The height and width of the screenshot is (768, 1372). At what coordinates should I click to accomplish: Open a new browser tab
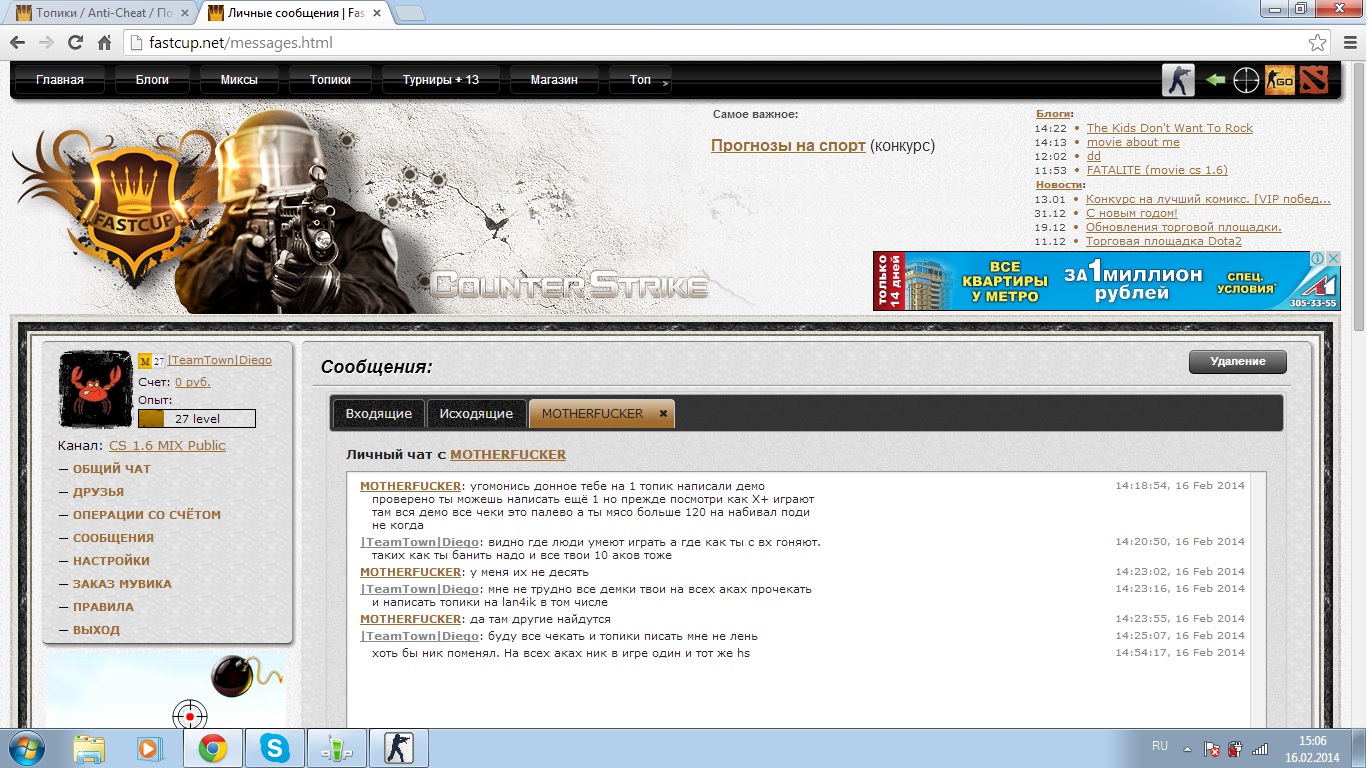[409, 13]
